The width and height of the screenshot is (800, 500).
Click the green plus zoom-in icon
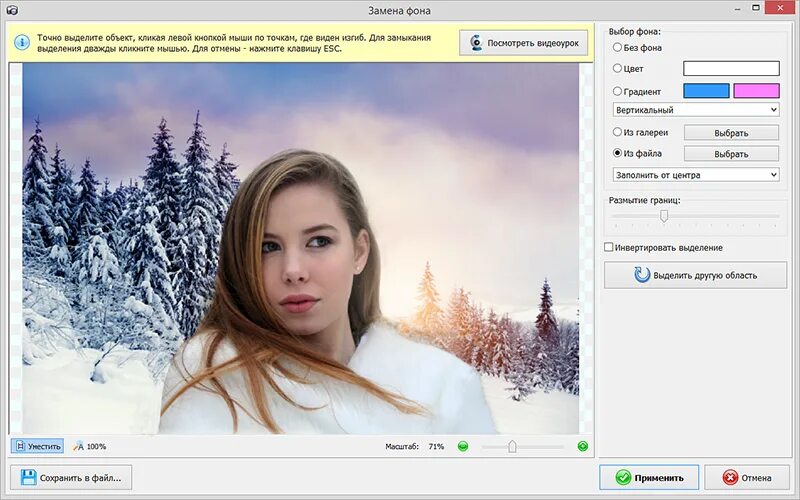click(583, 446)
